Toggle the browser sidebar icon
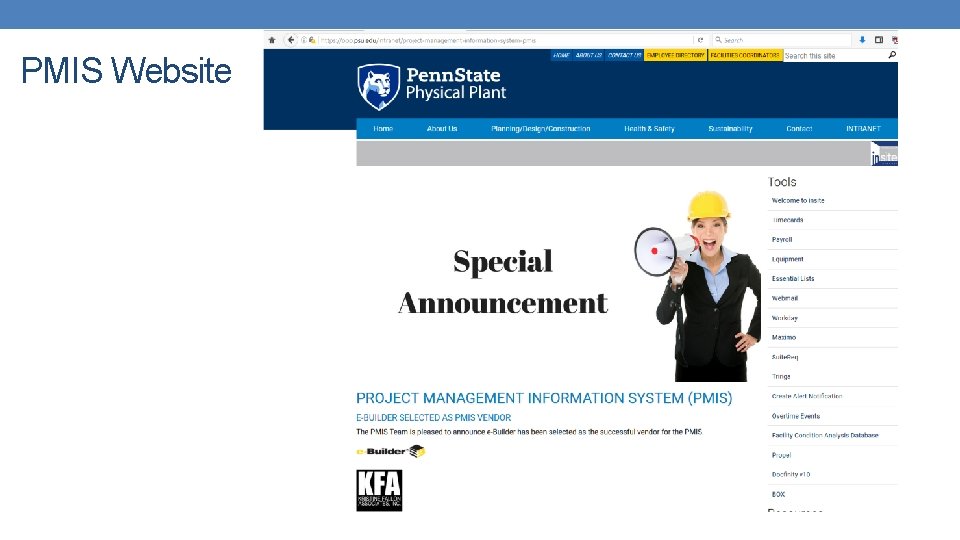Viewport: 960px width, 540px height. 879,40
